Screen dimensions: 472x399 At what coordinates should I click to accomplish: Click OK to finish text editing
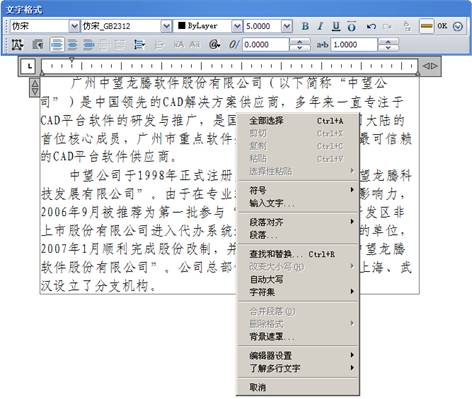(x=442, y=26)
